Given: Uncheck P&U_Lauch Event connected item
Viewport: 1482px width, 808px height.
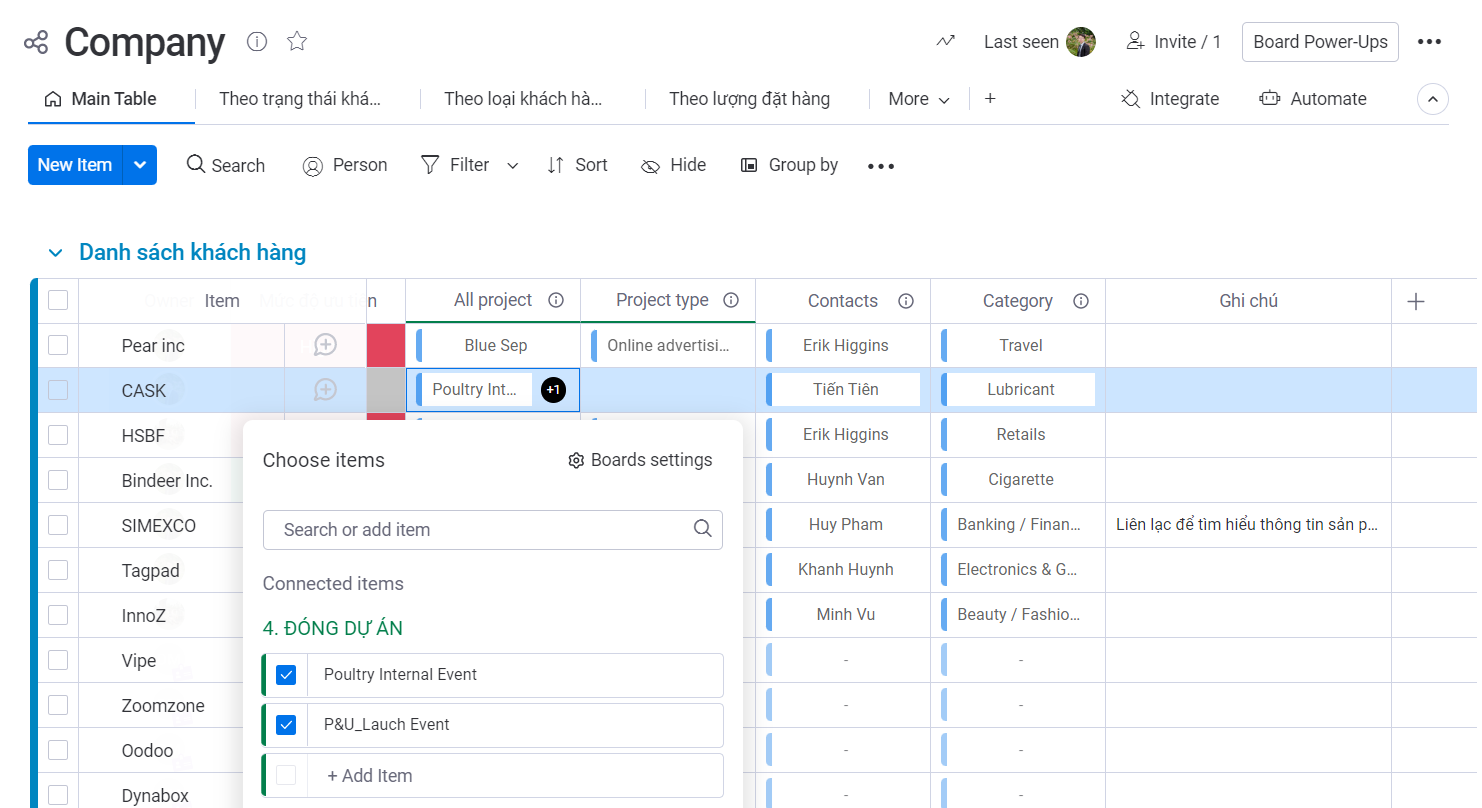Looking at the screenshot, I should pyautogui.click(x=286, y=725).
